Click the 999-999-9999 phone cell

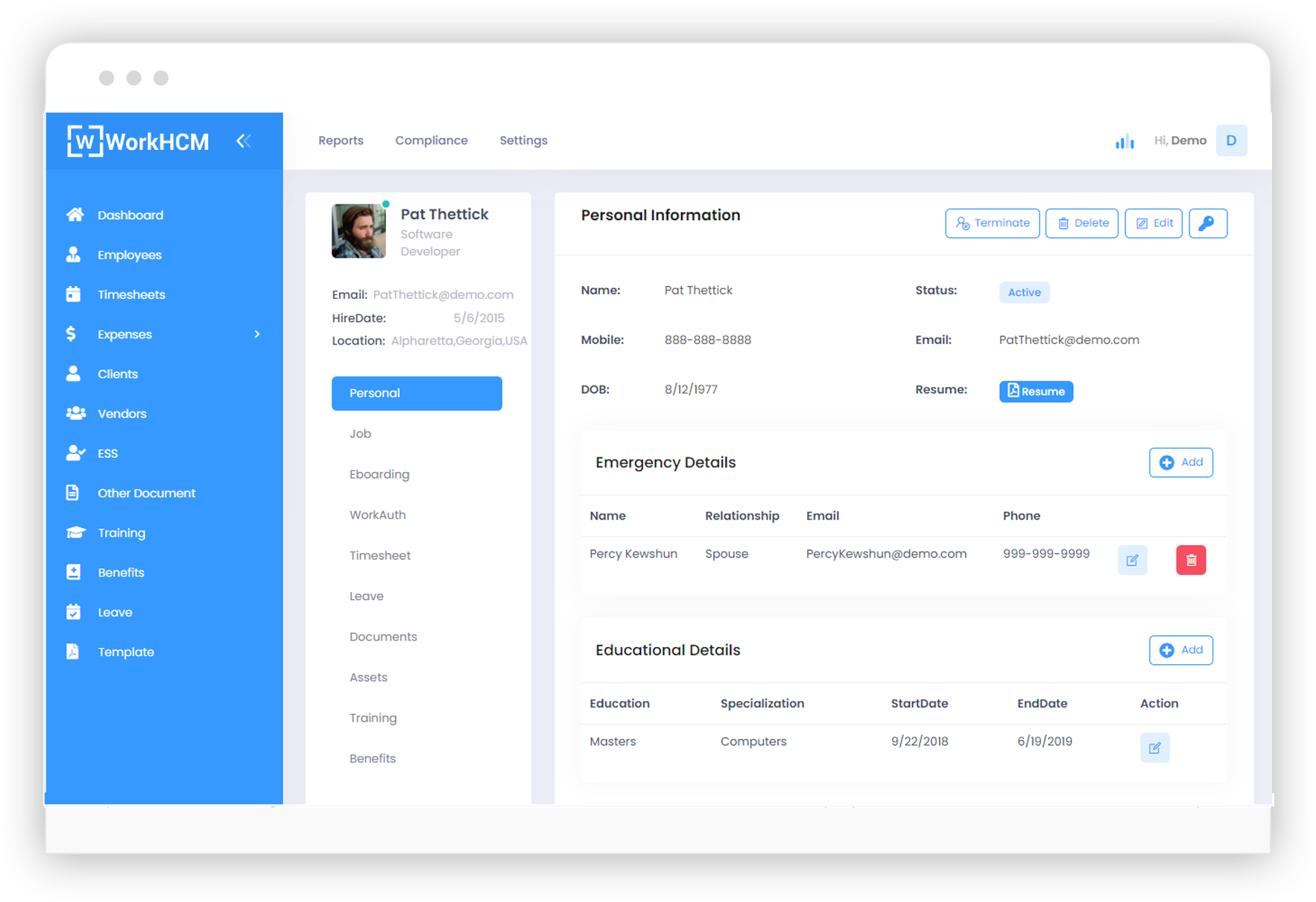coord(1046,553)
